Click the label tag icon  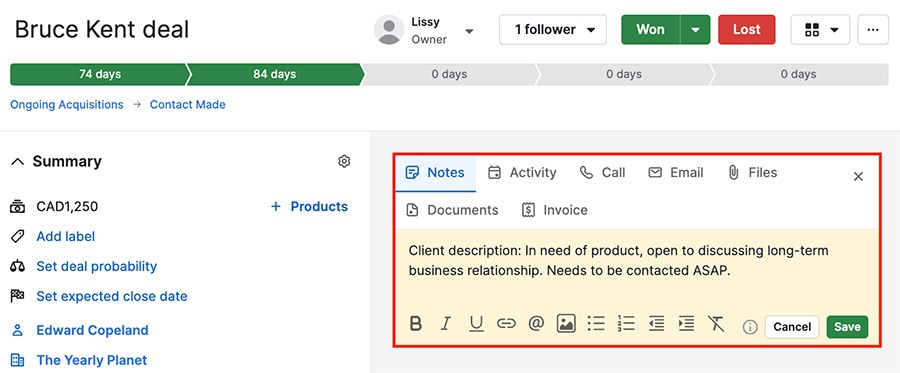point(18,236)
